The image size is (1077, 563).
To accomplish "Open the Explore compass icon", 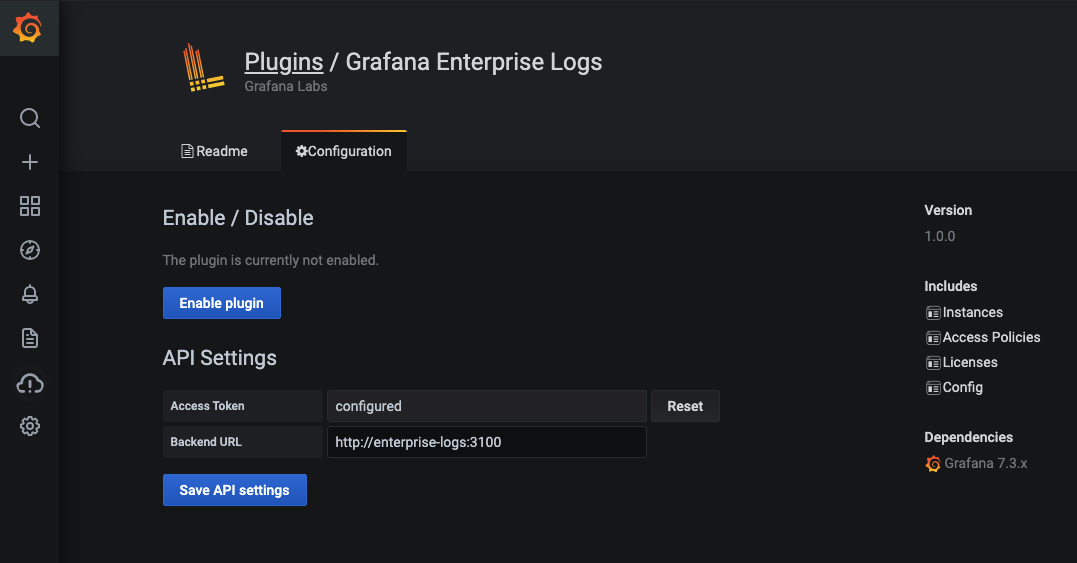I will [30, 250].
